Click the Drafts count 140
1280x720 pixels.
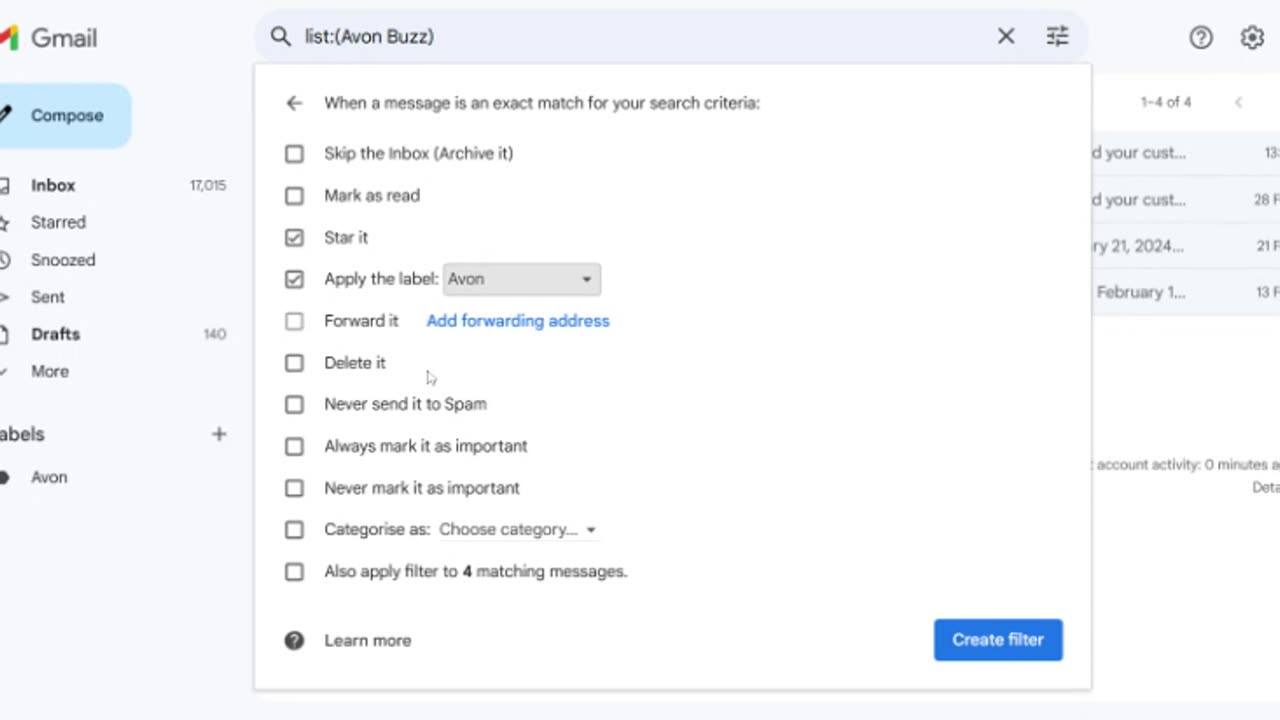click(x=215, y=335)
